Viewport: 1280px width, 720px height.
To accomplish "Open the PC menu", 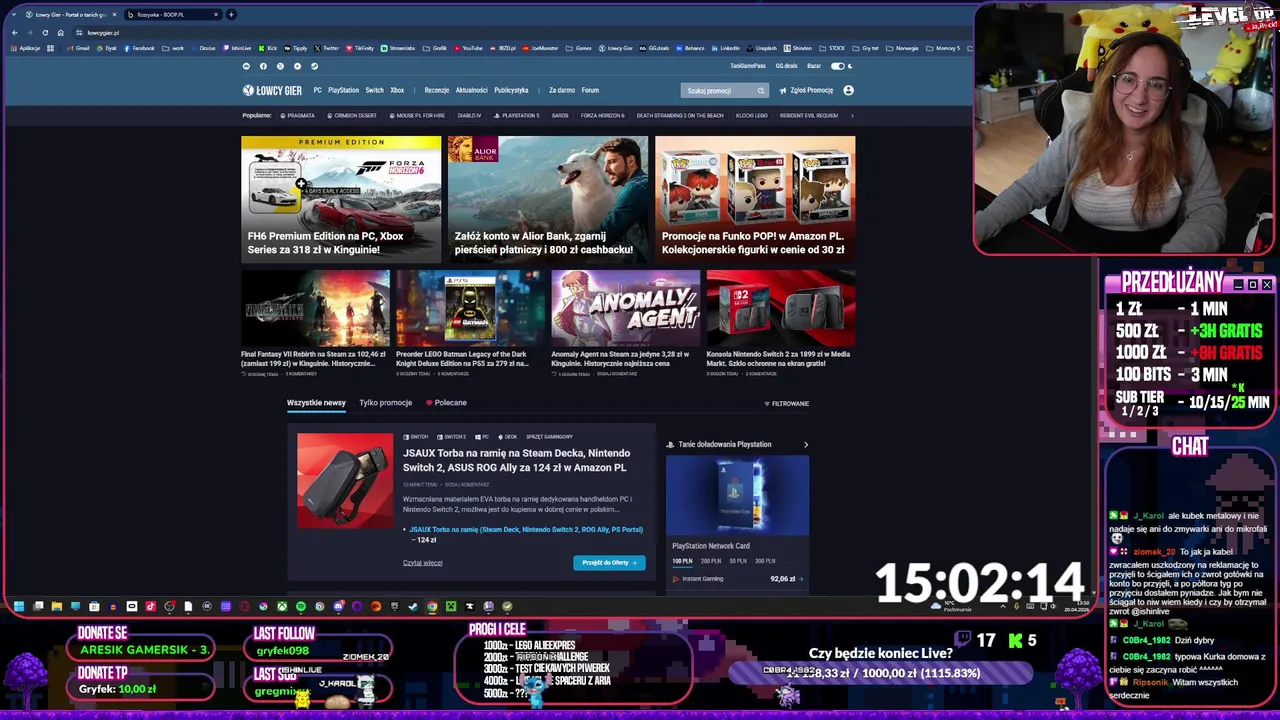I will tap(317, 90).
